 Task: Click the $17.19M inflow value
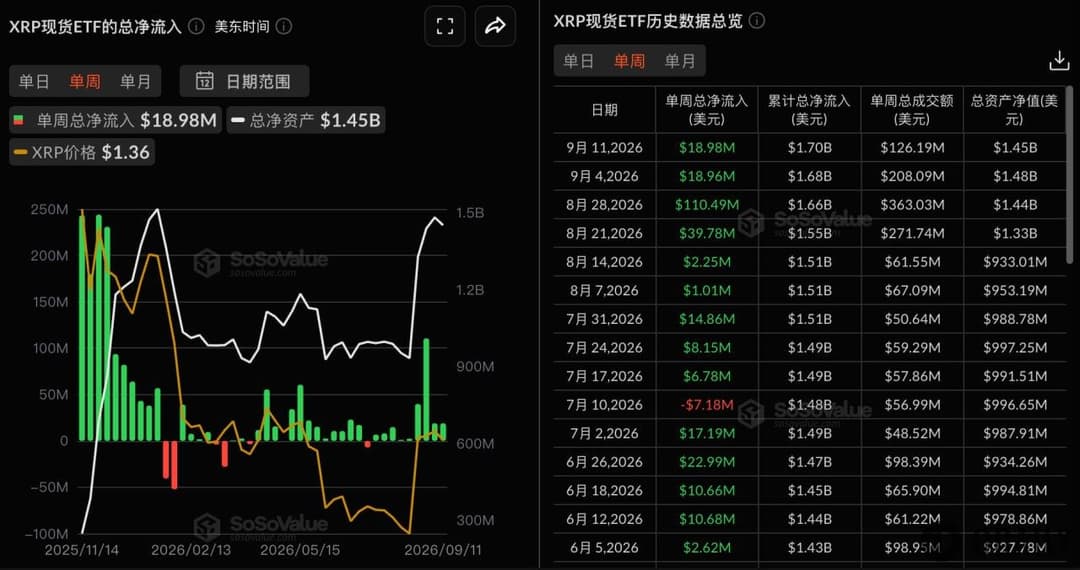707,433
